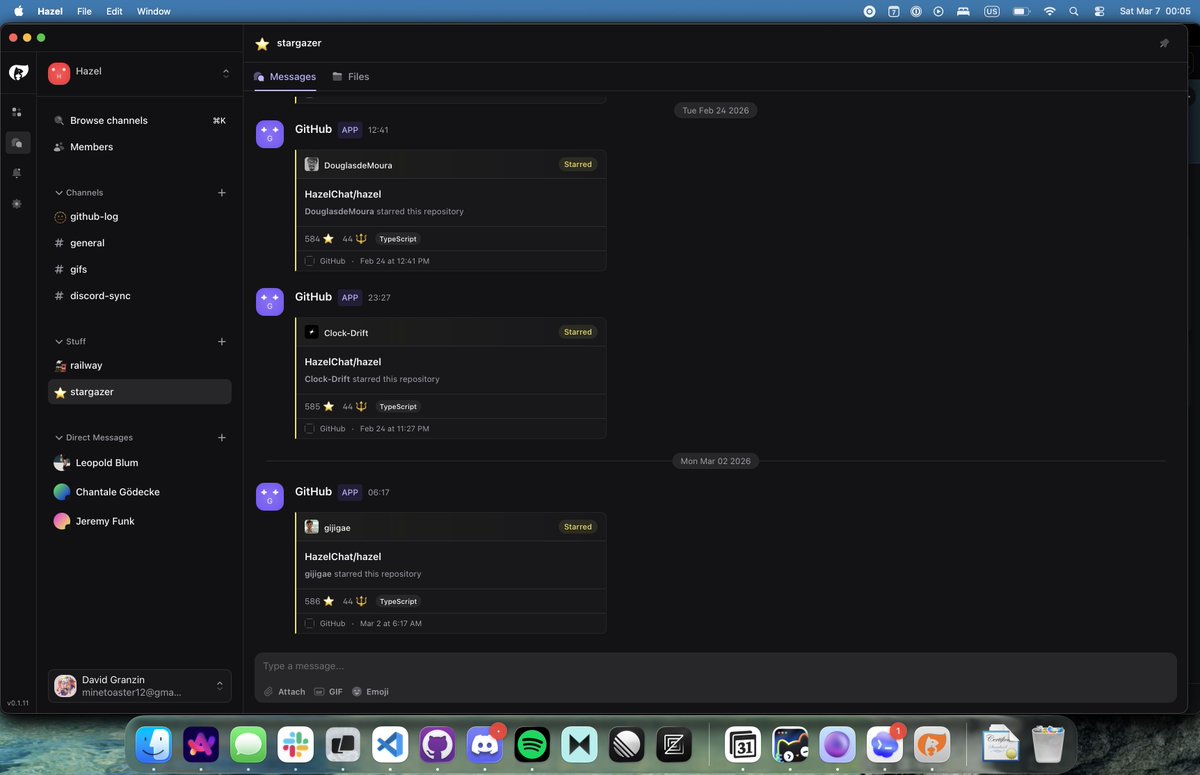Open Leopold Blum direct message
Image resolution: width=1200 pixels, height=775 pixels.
(x=140, y=463)
